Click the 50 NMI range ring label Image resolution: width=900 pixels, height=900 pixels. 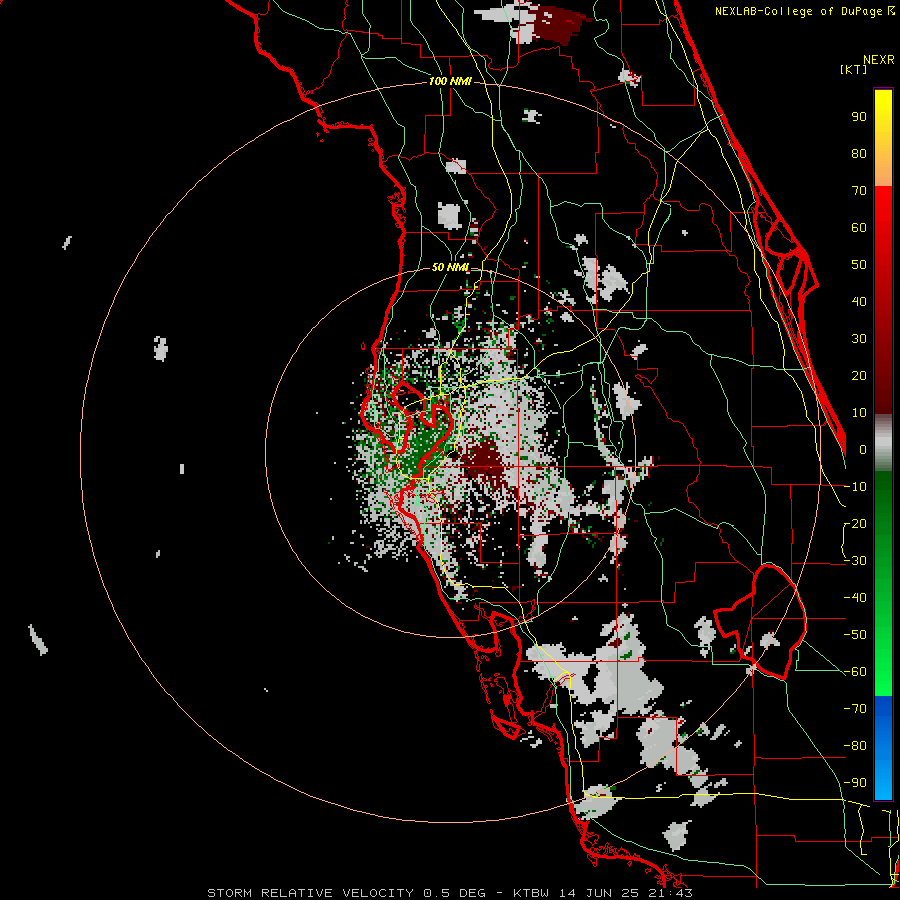(x=450, y=267)
